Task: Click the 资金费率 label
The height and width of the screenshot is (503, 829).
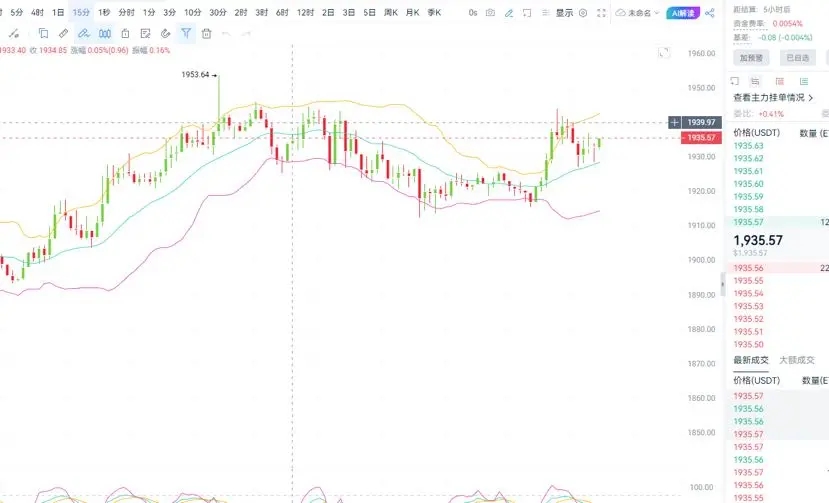Action: click(x=749, y=24)
